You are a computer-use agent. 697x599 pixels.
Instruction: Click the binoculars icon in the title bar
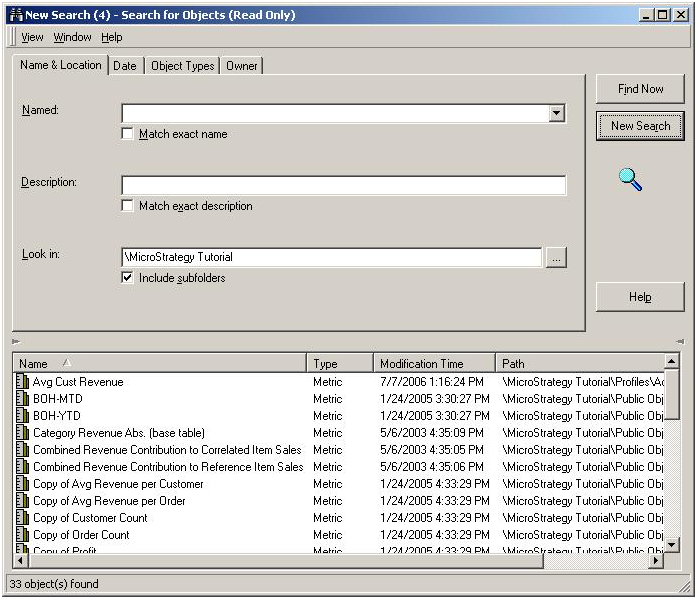click(x=16, y=15)
